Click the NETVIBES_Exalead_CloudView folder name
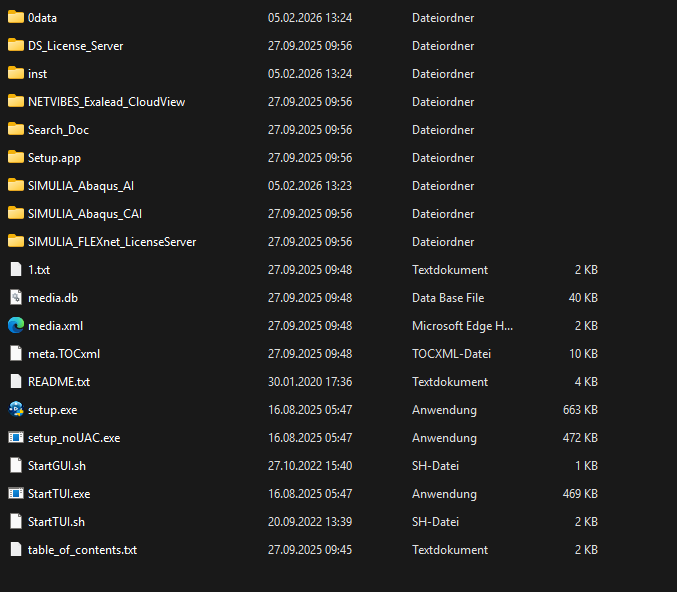The image size is (677, 592). tap(106, 101)
